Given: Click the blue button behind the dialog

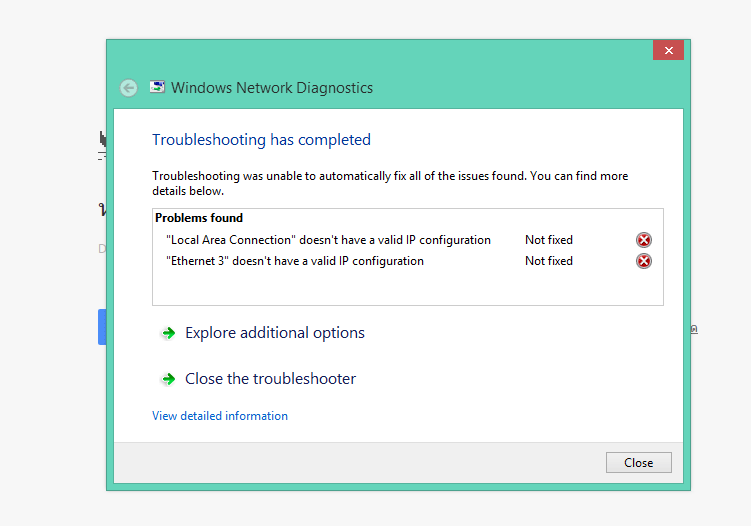Looking at the screenshot, I should 102,327.
